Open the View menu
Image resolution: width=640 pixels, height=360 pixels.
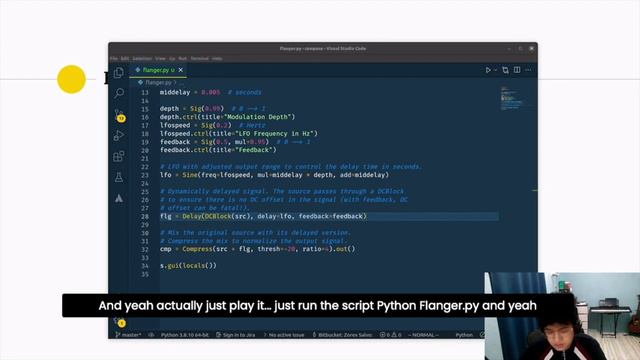pyautogui.click(x=160, y=58)
